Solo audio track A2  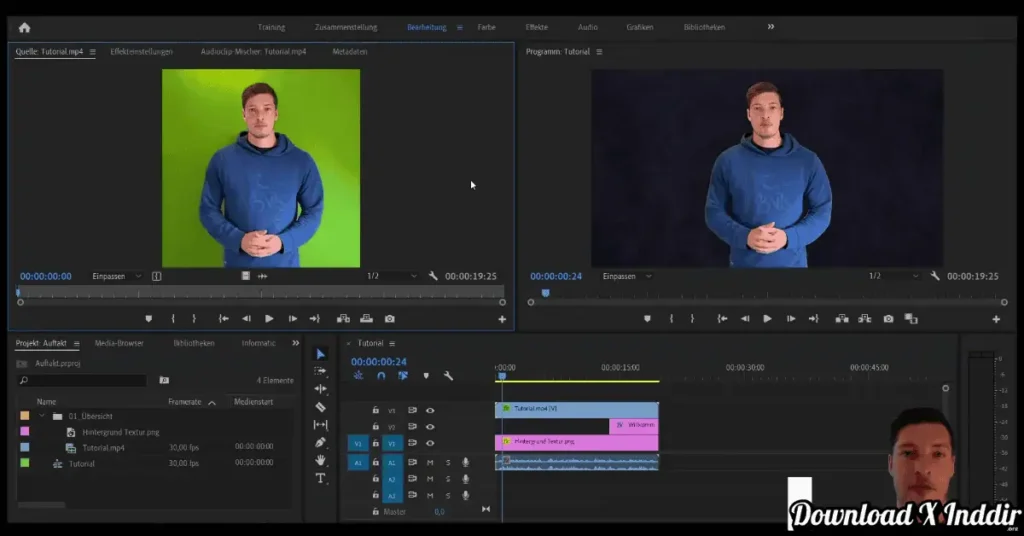(448, 479)
